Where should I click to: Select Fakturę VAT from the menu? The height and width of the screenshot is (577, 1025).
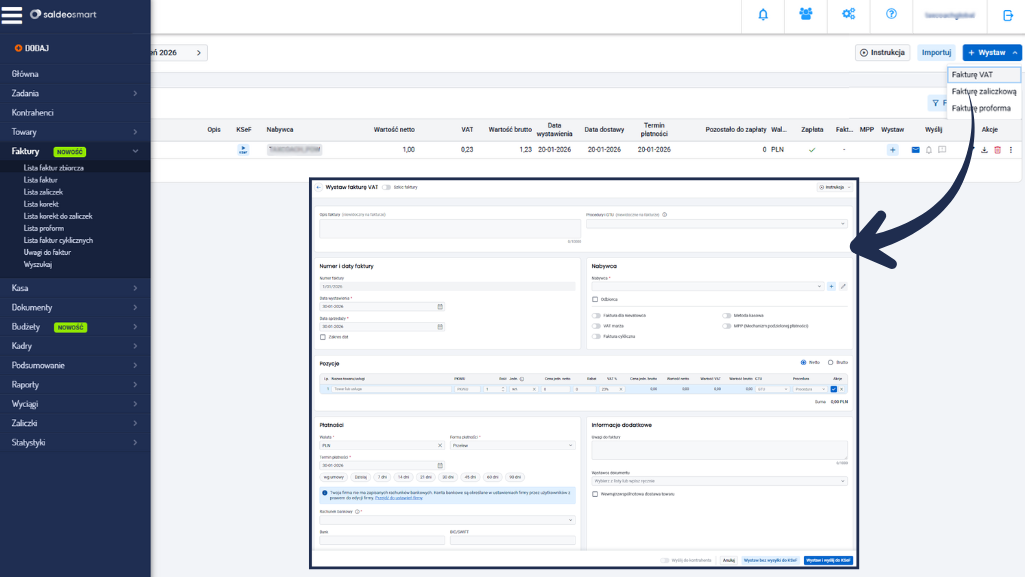[x=972, y=75]
